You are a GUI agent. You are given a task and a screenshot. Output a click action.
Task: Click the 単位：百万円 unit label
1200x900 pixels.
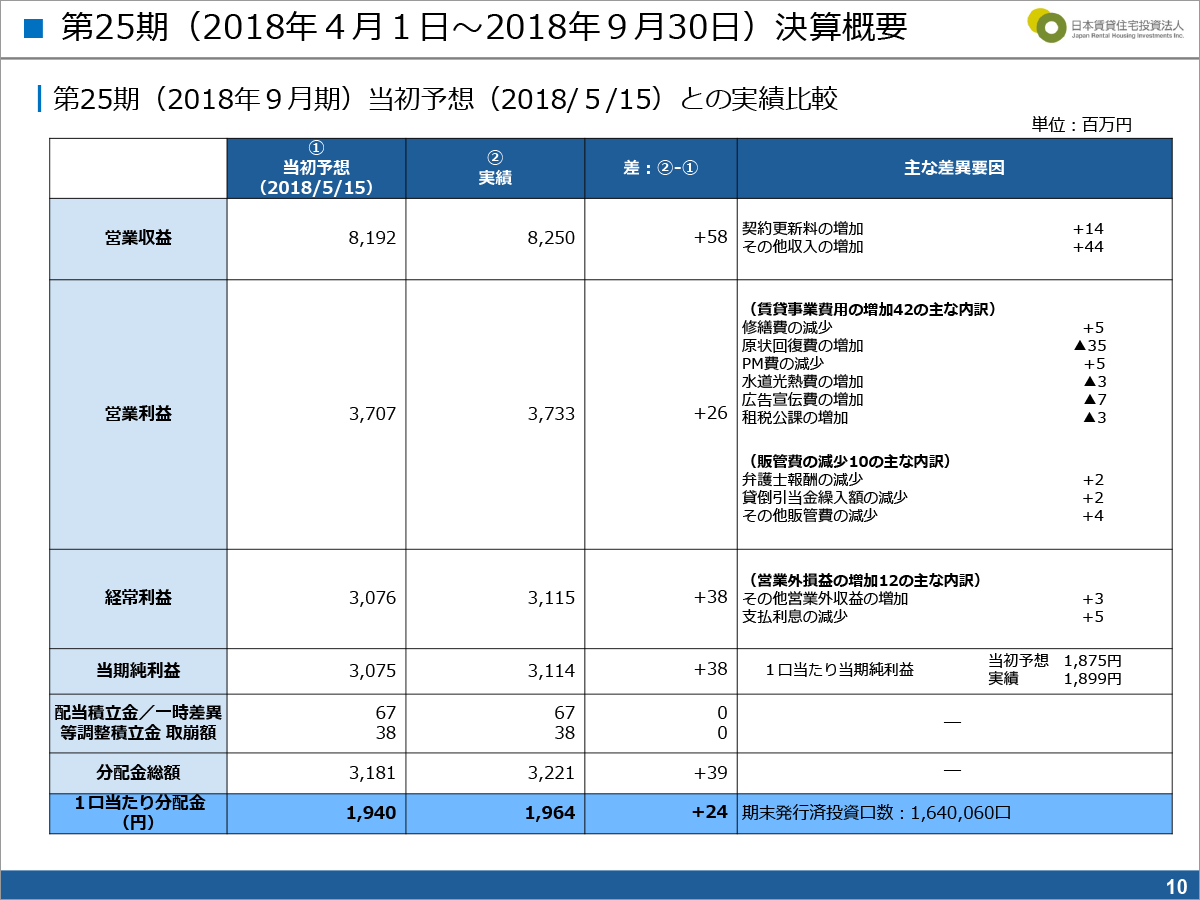coord(1081,125)
